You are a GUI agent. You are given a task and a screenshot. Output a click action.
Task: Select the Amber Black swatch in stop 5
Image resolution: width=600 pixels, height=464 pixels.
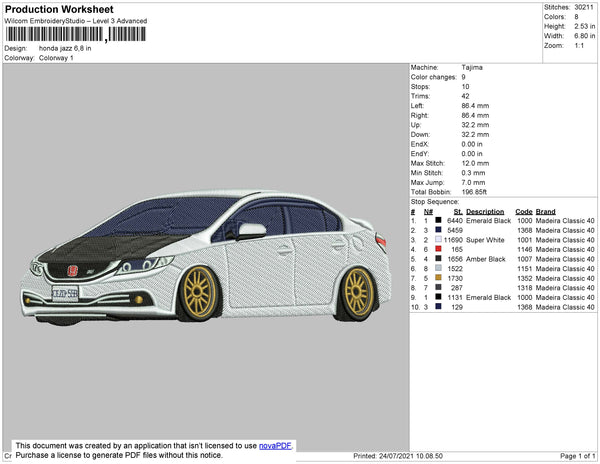[x=437, y=259]
